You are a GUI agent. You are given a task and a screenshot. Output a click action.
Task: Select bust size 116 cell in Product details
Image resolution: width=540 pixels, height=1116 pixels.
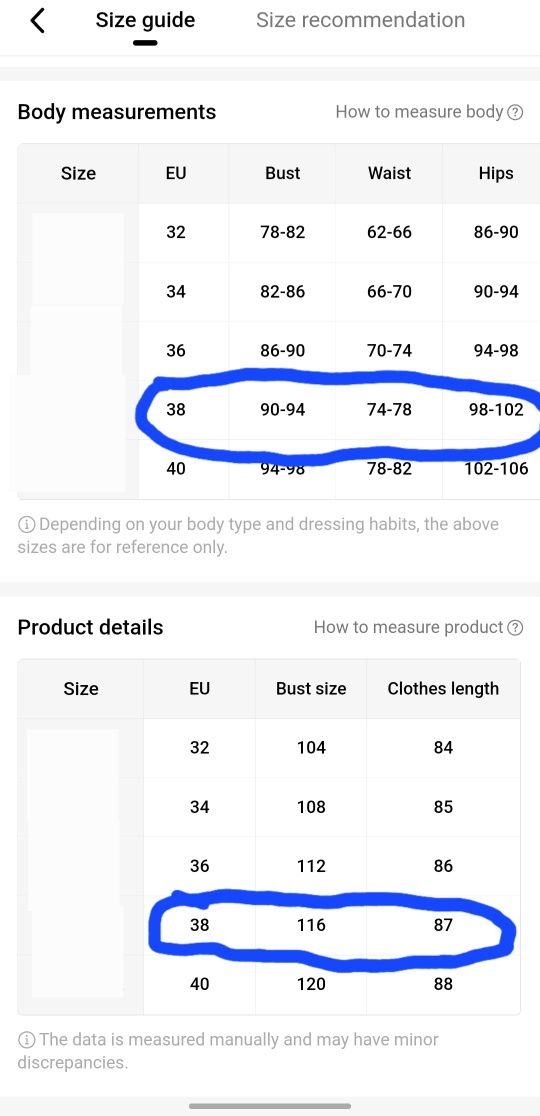pyautogui.click(x=311, y=925)
